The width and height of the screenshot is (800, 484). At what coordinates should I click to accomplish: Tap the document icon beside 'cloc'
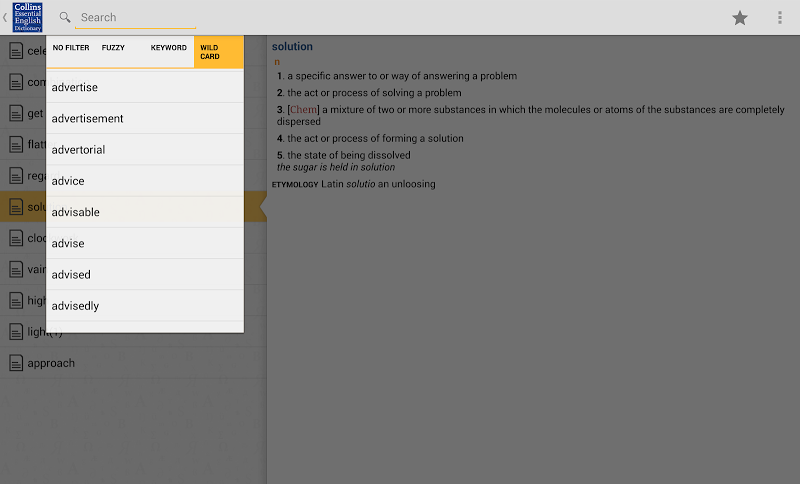pyautogui.click(x=16, y=238)
